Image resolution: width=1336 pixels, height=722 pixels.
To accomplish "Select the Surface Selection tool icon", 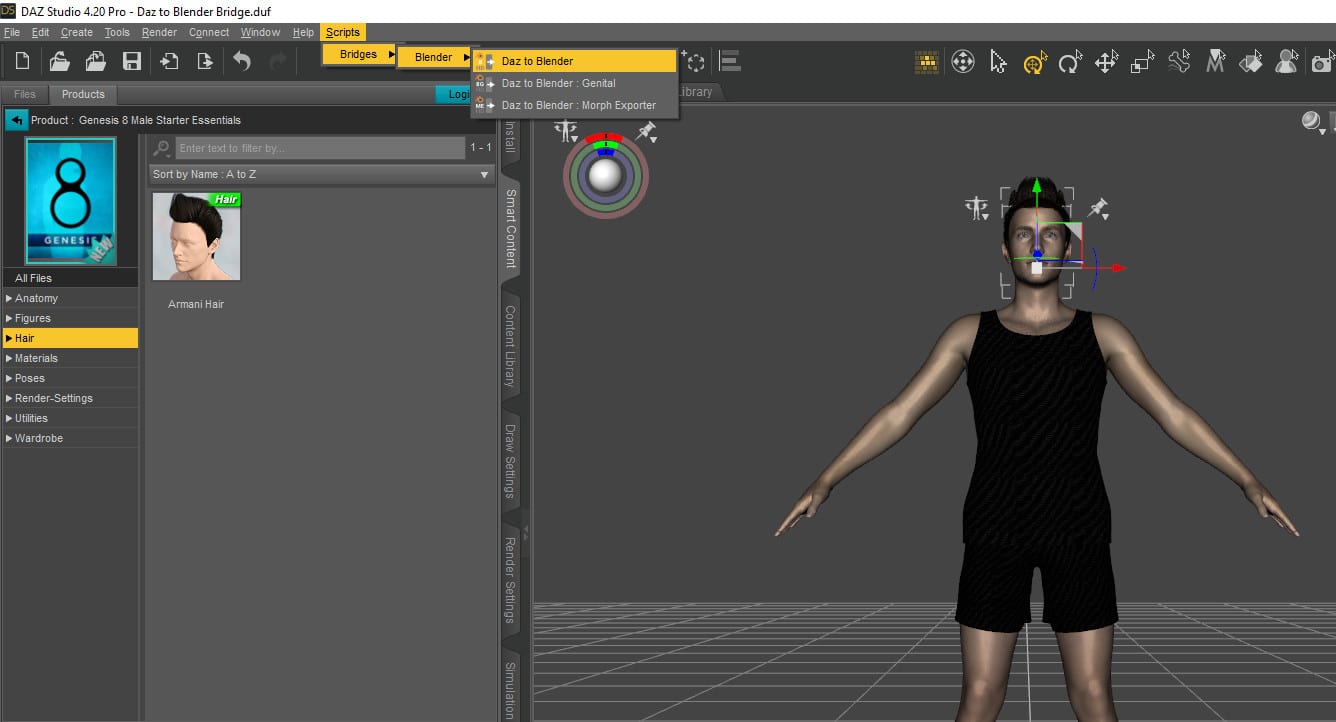I will [x=1251, y=63].
